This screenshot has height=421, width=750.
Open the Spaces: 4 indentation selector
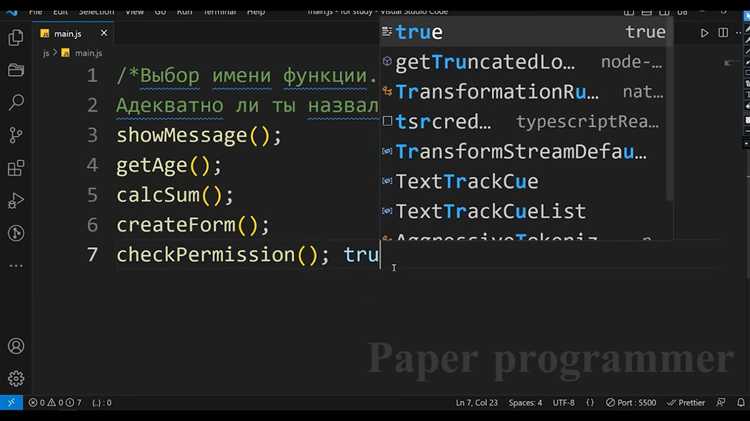[525, 403]
